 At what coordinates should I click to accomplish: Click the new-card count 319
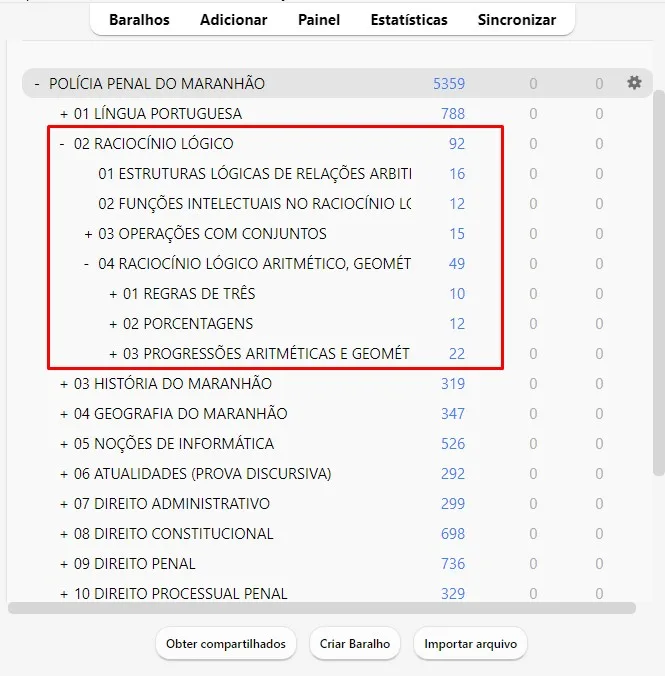pos(453,384)
